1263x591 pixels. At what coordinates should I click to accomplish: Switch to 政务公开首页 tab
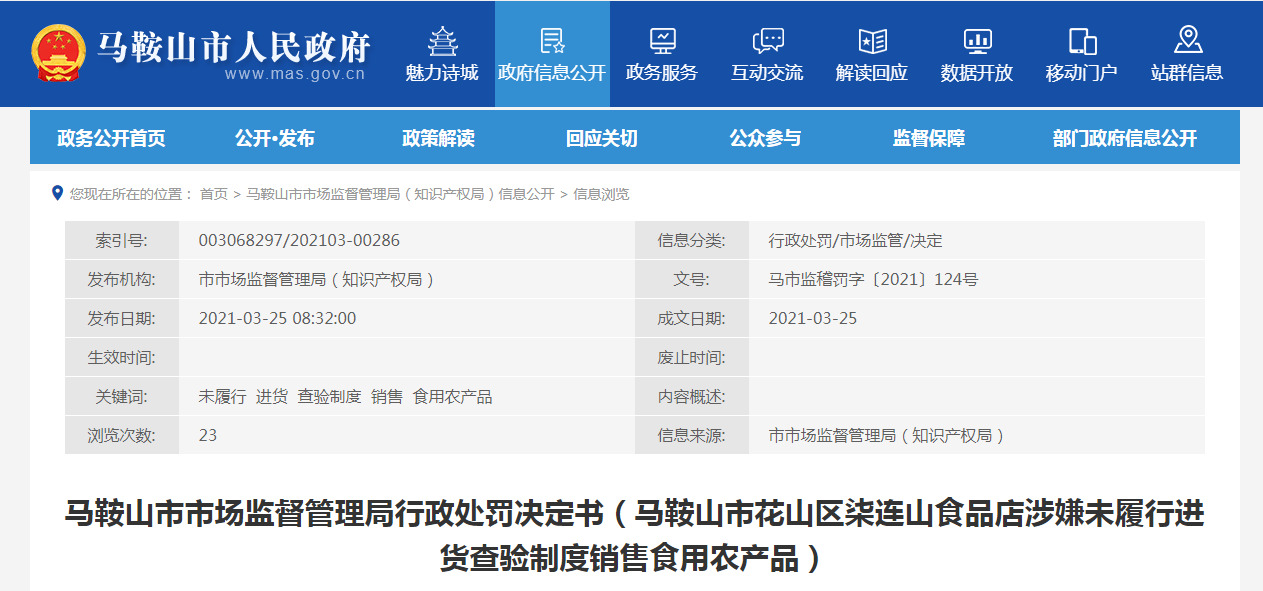[x=111, y=139]
